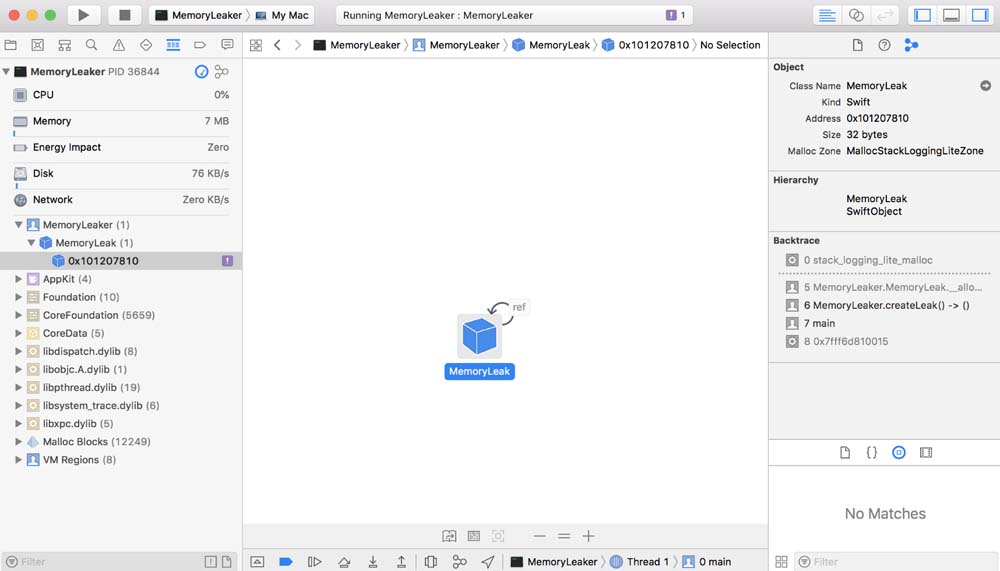Open the Issue navigator warning triangle

(x=119, y=45)
